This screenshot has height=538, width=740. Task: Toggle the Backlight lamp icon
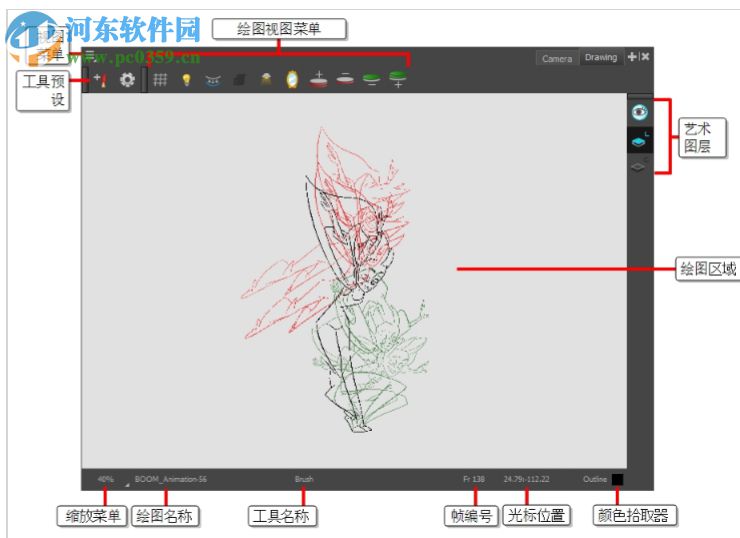click(266, 79)
